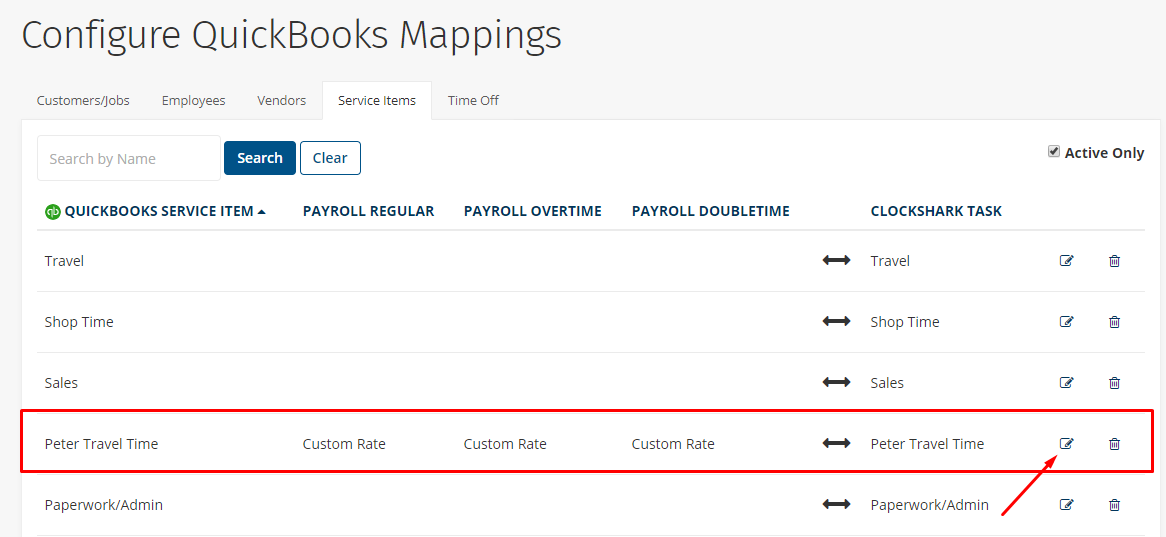The width and height of the screenshot is (1166, 537).
Task: Delete the Paperwork/Admin mapping
Action: click(1114, 505)
